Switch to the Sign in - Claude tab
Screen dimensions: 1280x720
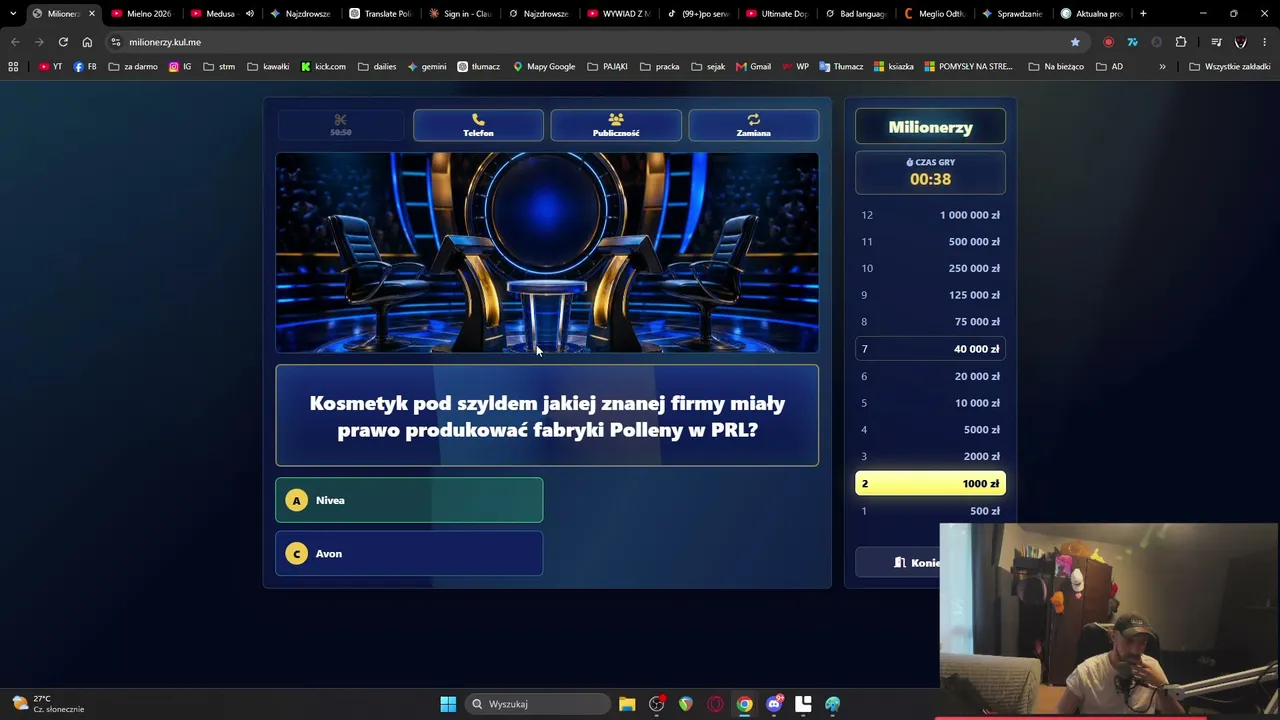pos(459,14)
